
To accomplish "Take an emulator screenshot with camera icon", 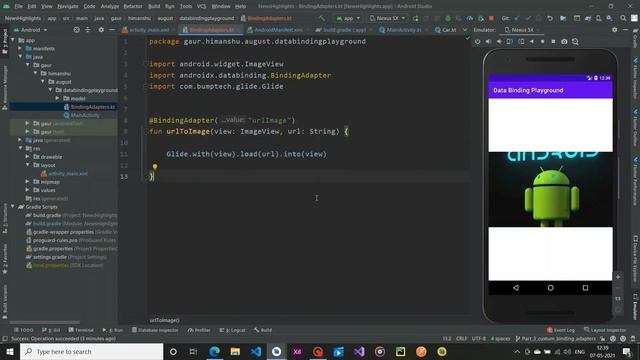I will (x=564, y=41).
